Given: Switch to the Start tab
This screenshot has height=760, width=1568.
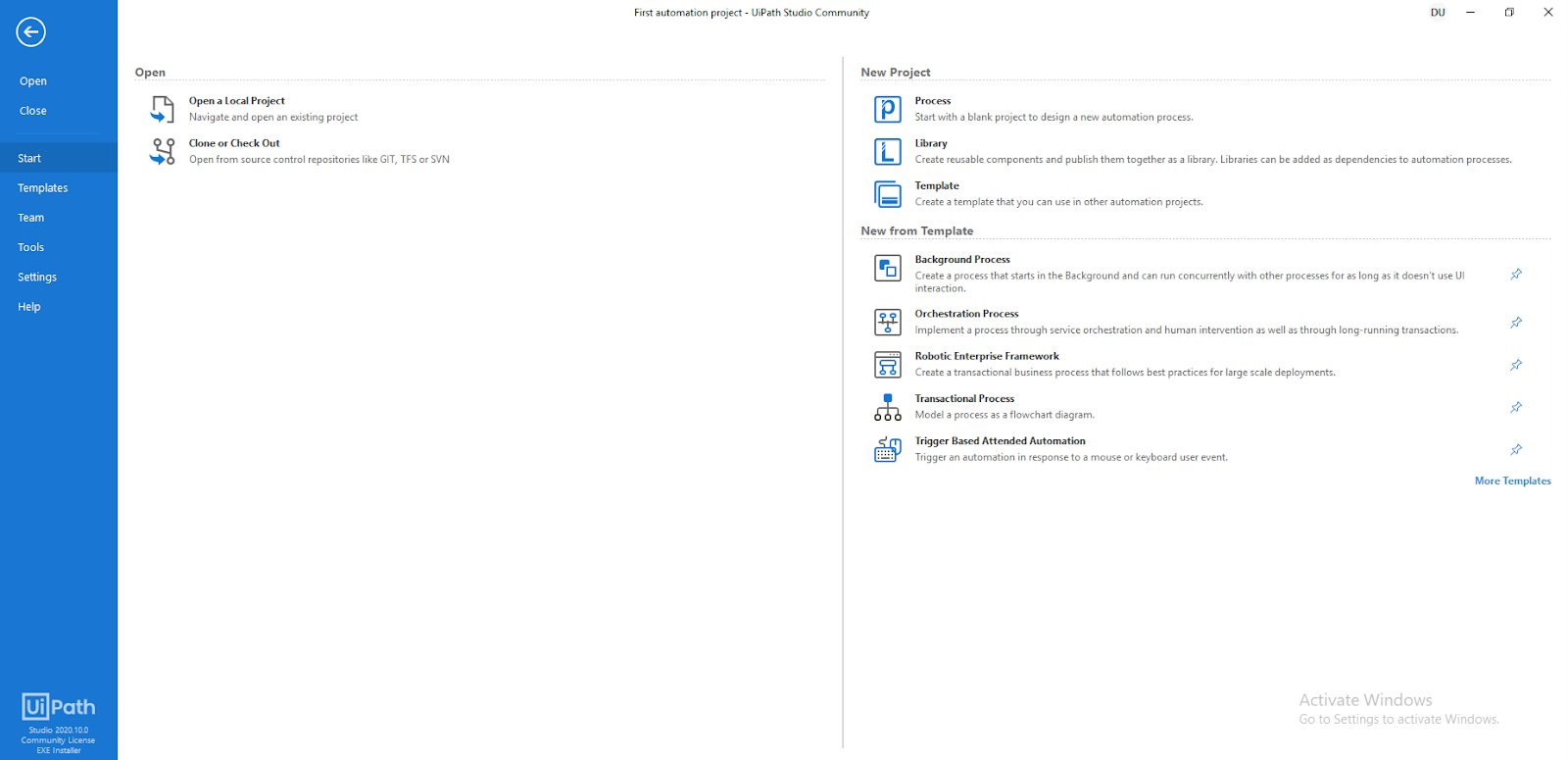Looking at the screenshot, I should click(59, 158).
